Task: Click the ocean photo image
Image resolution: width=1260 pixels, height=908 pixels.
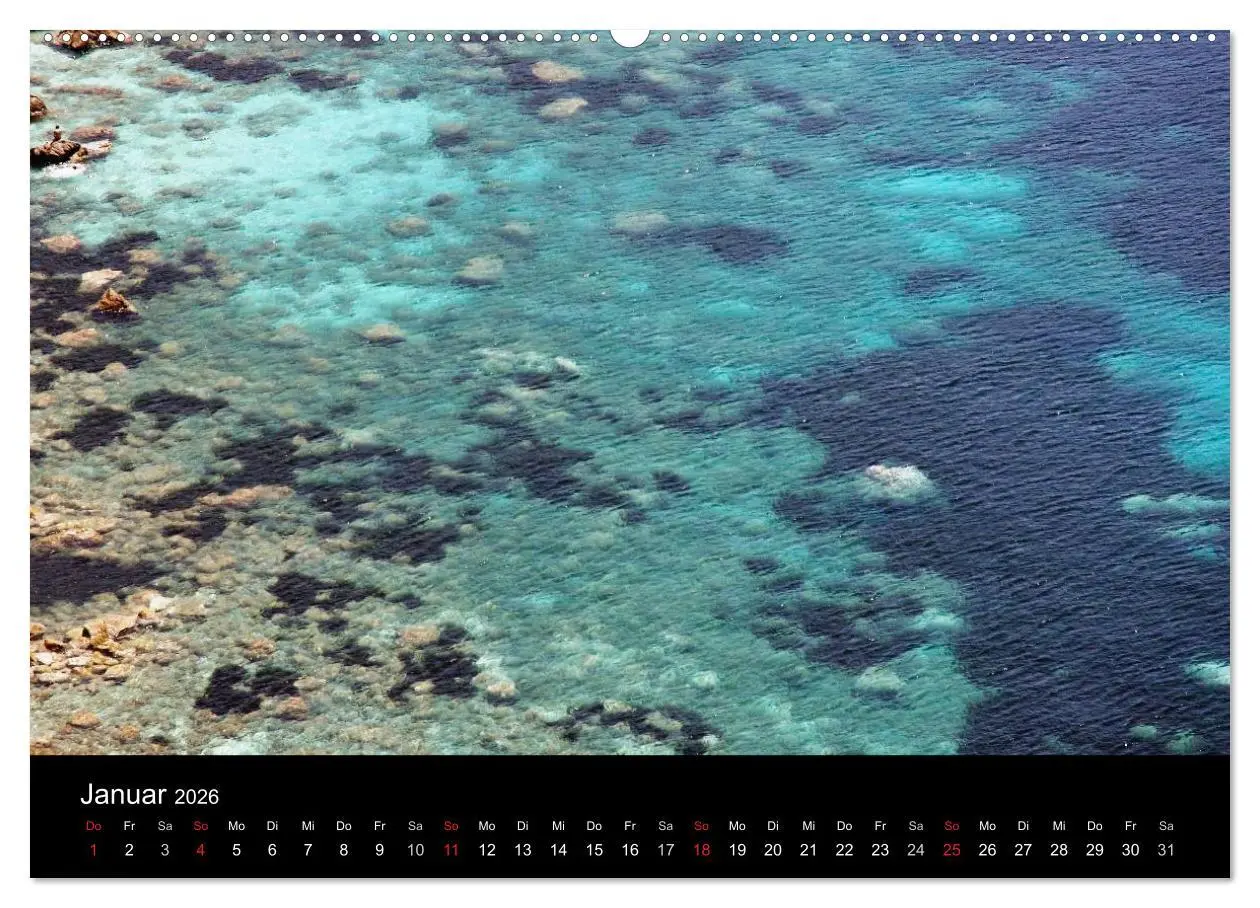Action: click(630, 392)
